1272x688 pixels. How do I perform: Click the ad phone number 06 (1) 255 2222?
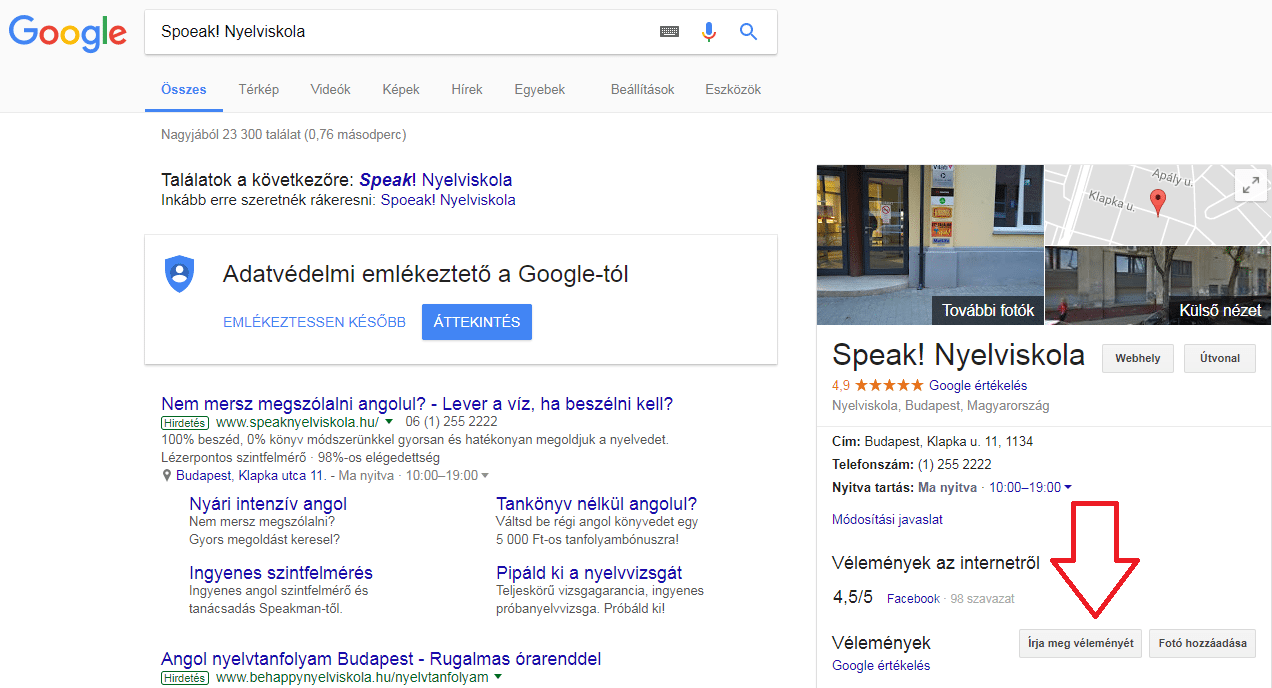(x=451, y=422)
